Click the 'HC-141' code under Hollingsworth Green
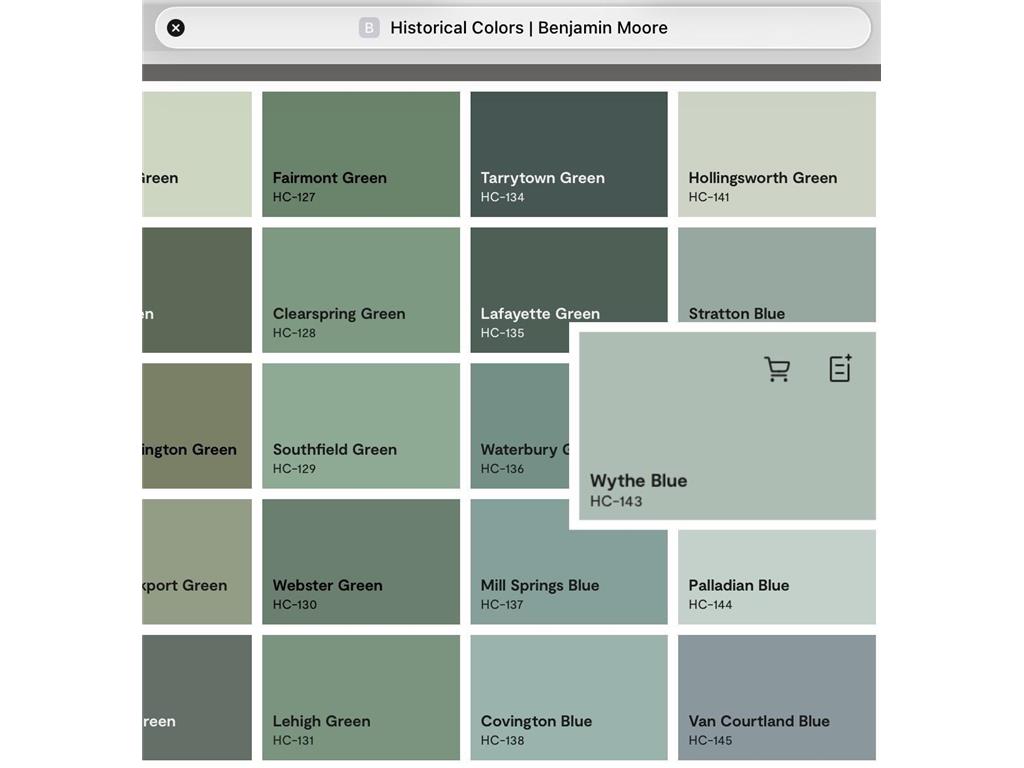Viewport: 1024px width, 768px height. (x=709, y=197)
